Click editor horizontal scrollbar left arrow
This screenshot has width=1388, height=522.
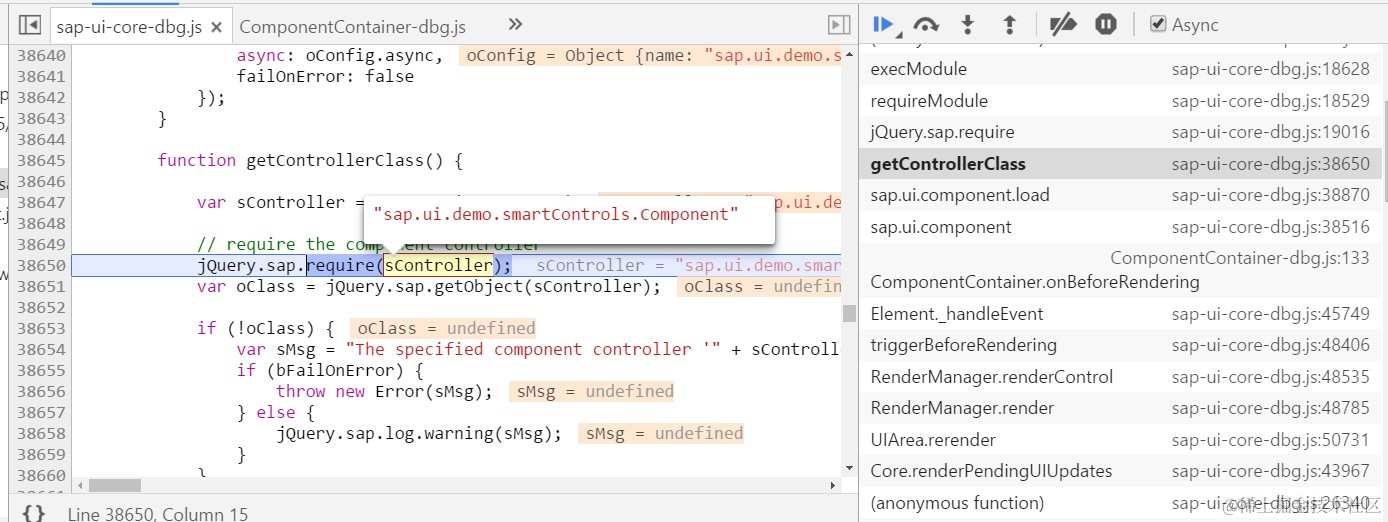pyautogui.click(x=79, y=485)
